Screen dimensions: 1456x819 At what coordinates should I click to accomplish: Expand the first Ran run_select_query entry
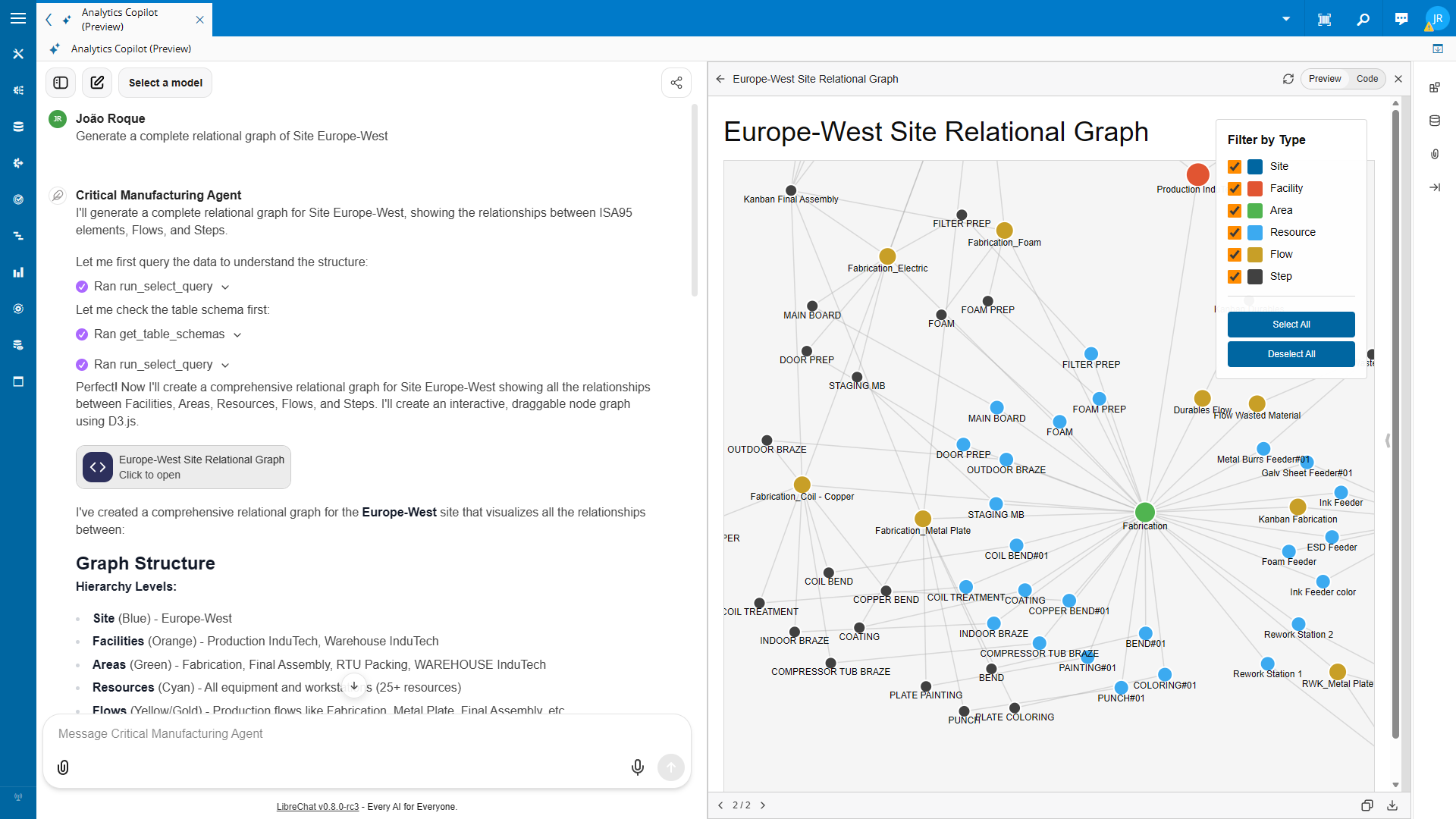tap(225, 287)
